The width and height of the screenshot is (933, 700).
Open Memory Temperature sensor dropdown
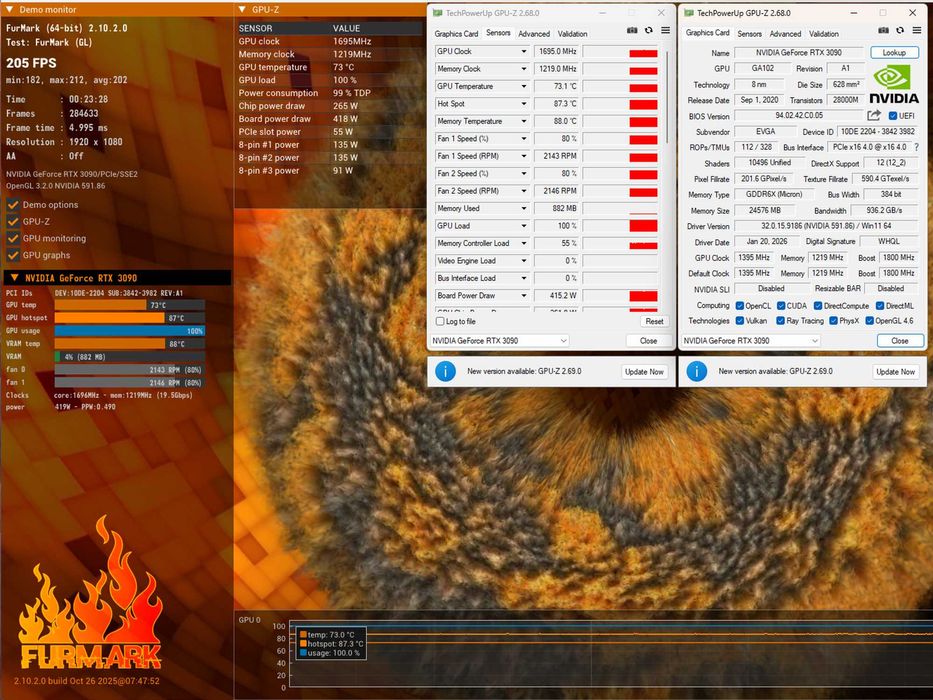pyautogui.click(x=524, y=121)
